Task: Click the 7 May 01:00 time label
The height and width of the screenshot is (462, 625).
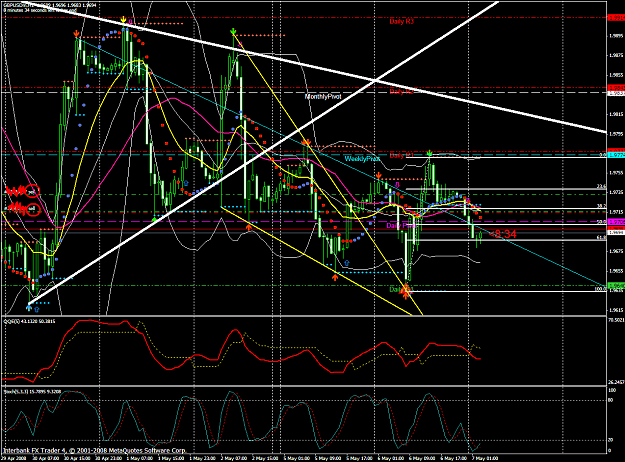Action: [484, 458]
